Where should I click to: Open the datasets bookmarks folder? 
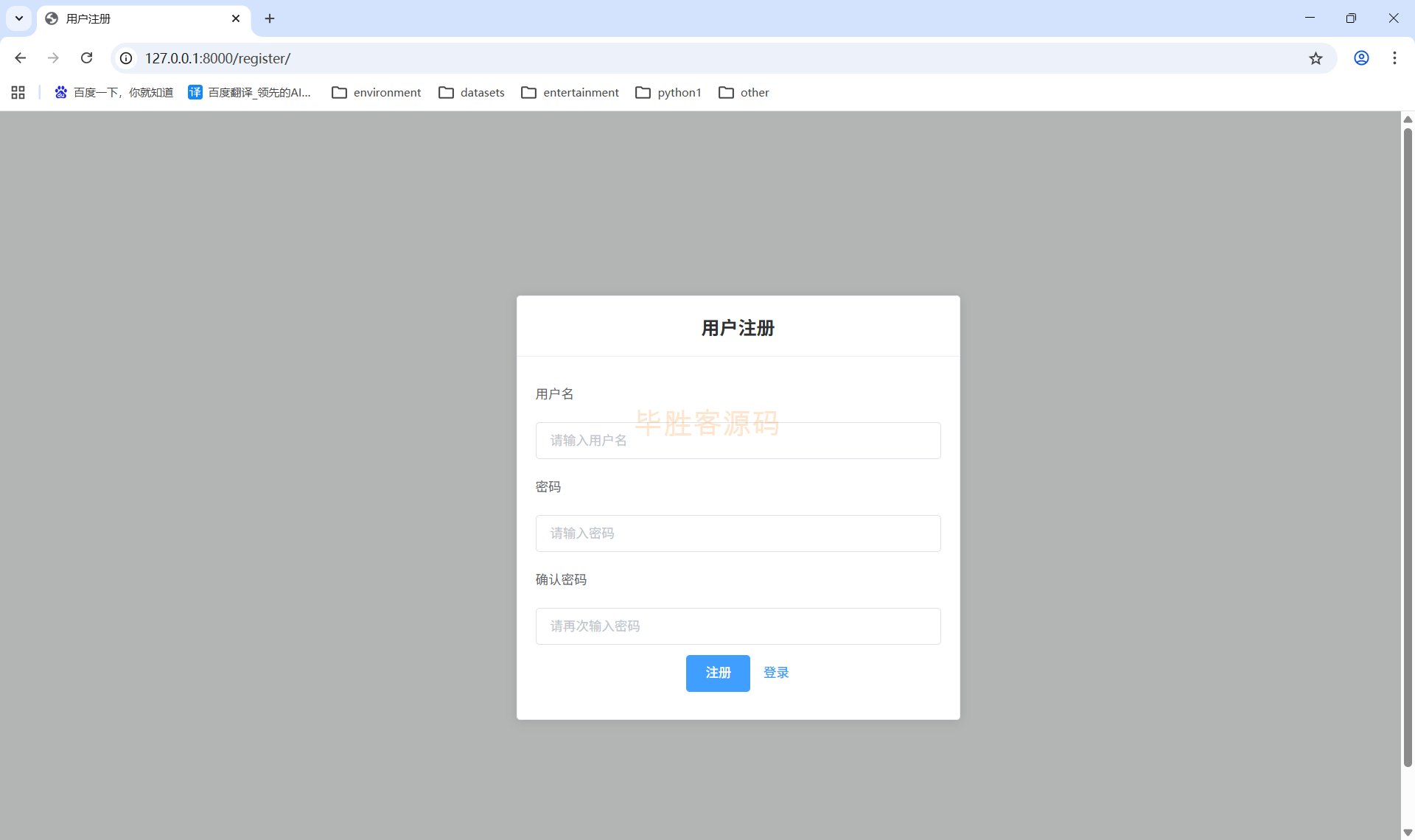pos(472,92)
